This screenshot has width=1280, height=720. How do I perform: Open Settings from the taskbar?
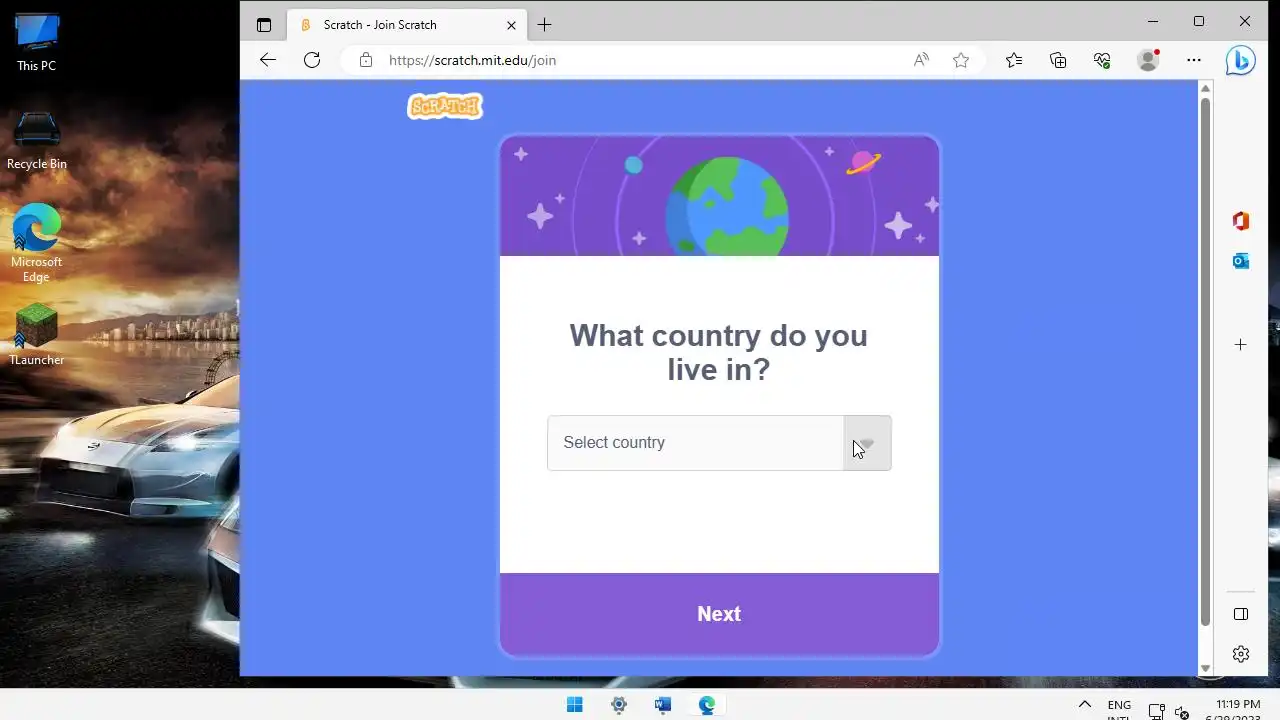coord(619,705)
